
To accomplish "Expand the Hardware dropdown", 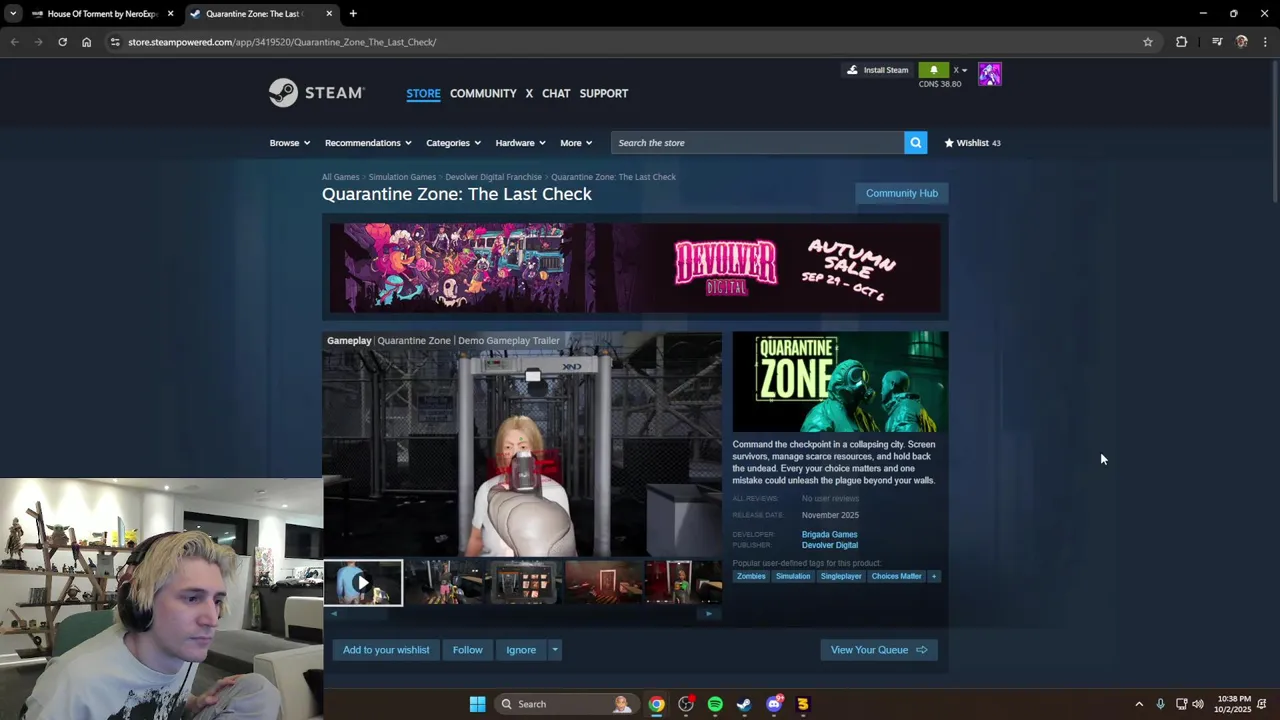I will click(x=520, y=143).
